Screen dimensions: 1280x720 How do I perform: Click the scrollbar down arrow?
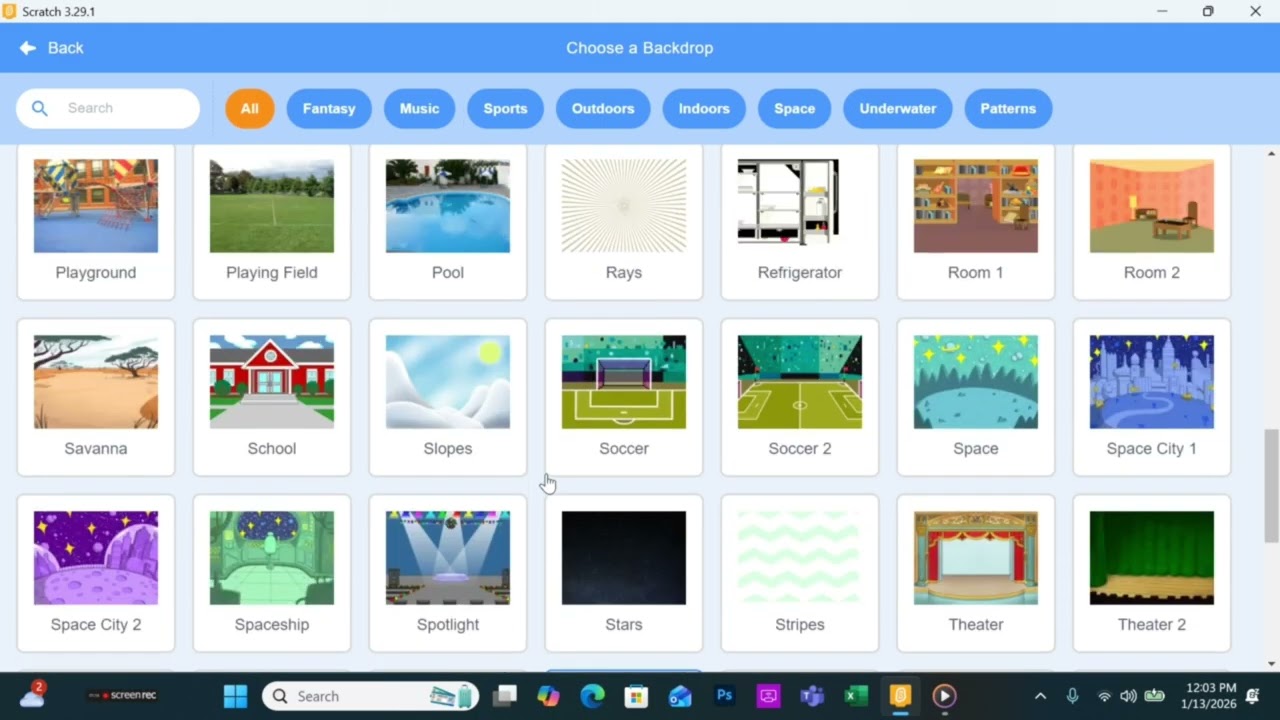[x=1271, y=663]
